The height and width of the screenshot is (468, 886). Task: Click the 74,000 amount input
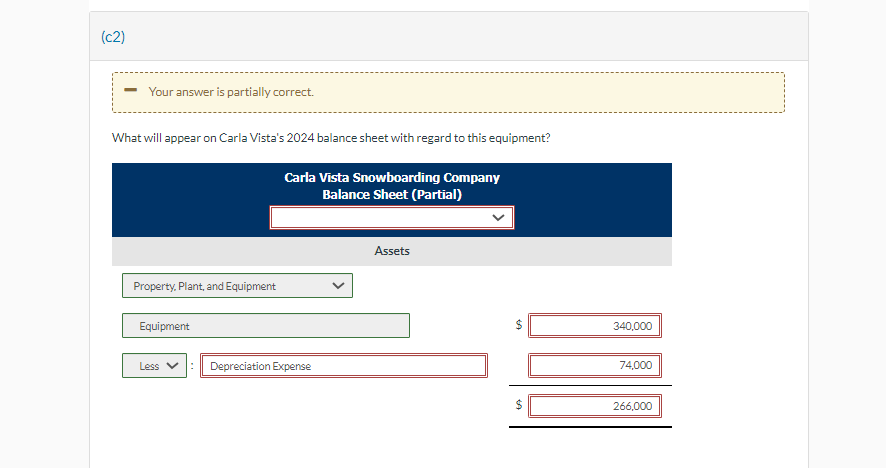point(595,366)
